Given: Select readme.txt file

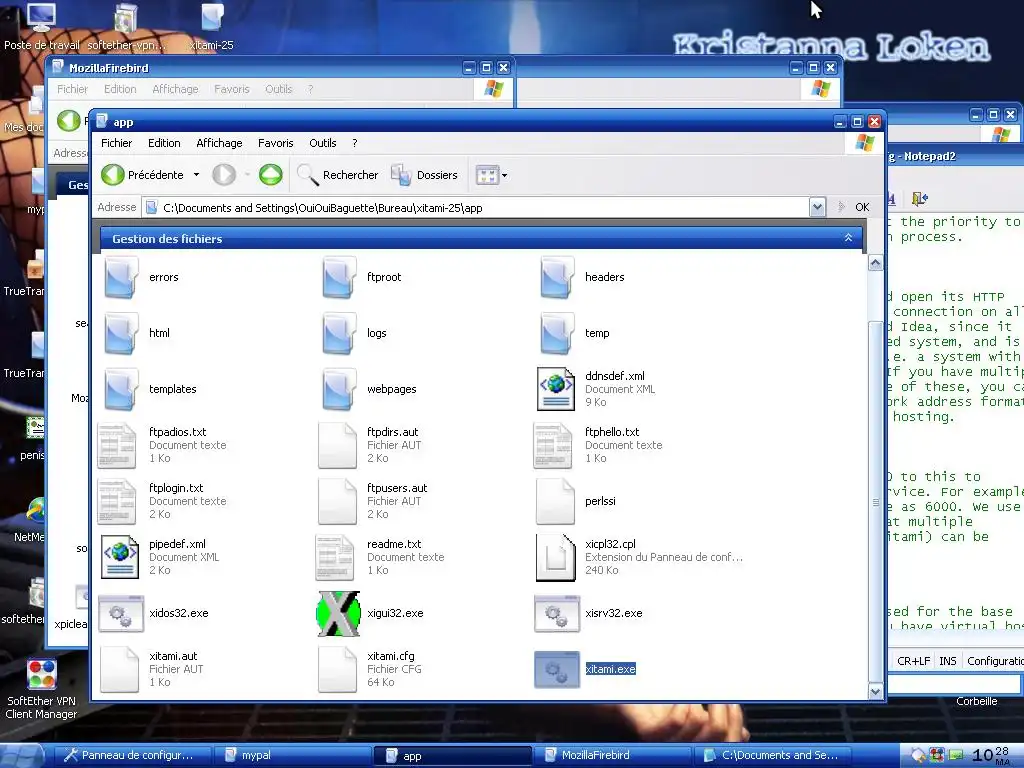Looking at the screenshot, I should click(x=380, y=557).
